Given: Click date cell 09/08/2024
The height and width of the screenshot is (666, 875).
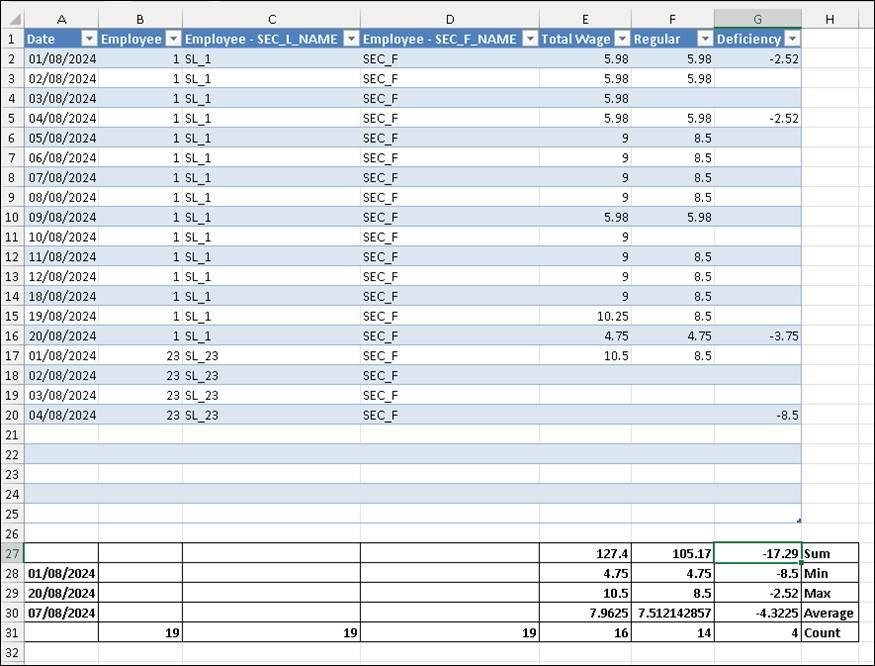Looking at the screenshot, I should pyautogui.click(x=61, y=217).
